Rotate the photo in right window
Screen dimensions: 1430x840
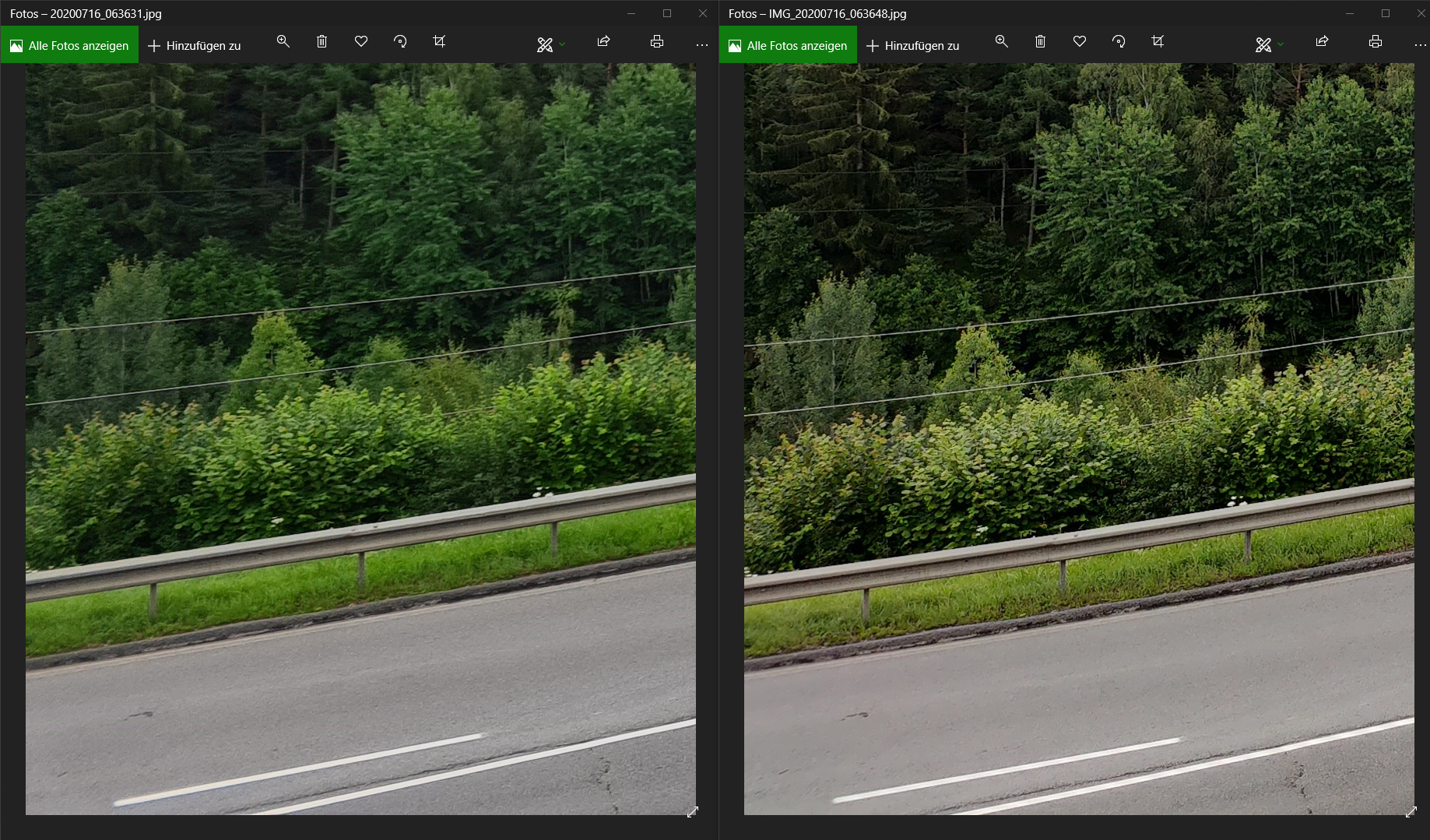1119,42
